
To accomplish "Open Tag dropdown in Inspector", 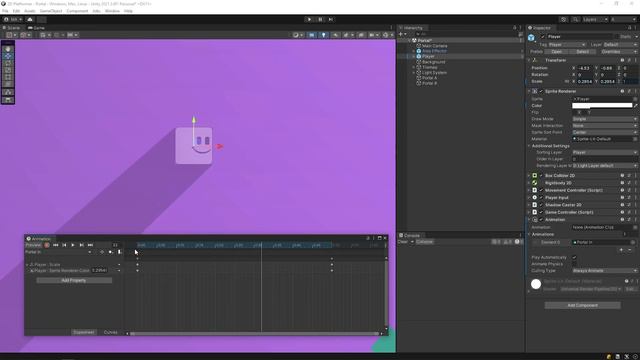I will click(567, 44).
